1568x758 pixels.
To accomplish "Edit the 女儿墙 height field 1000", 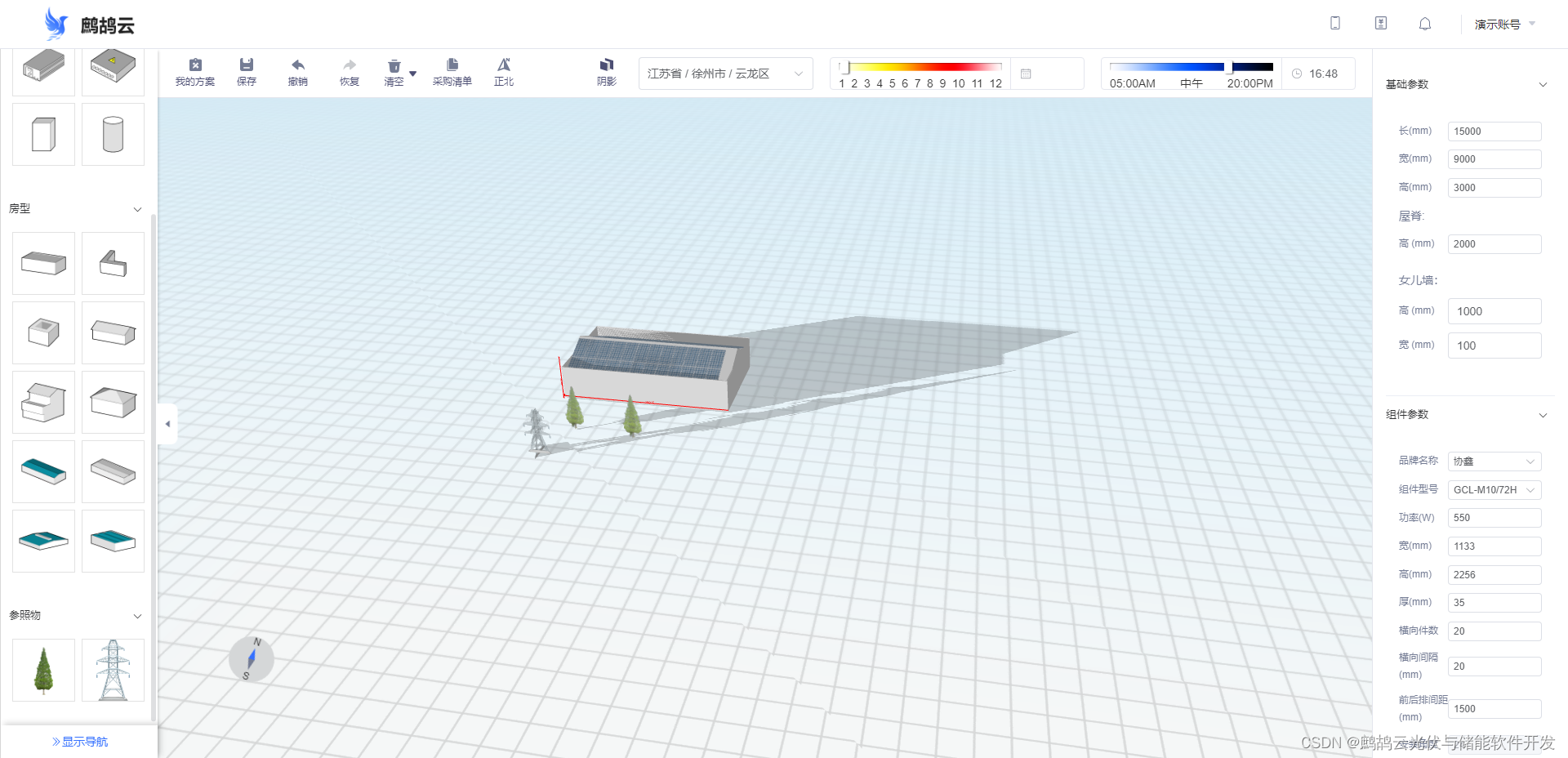I will [x=1494, y=311].
